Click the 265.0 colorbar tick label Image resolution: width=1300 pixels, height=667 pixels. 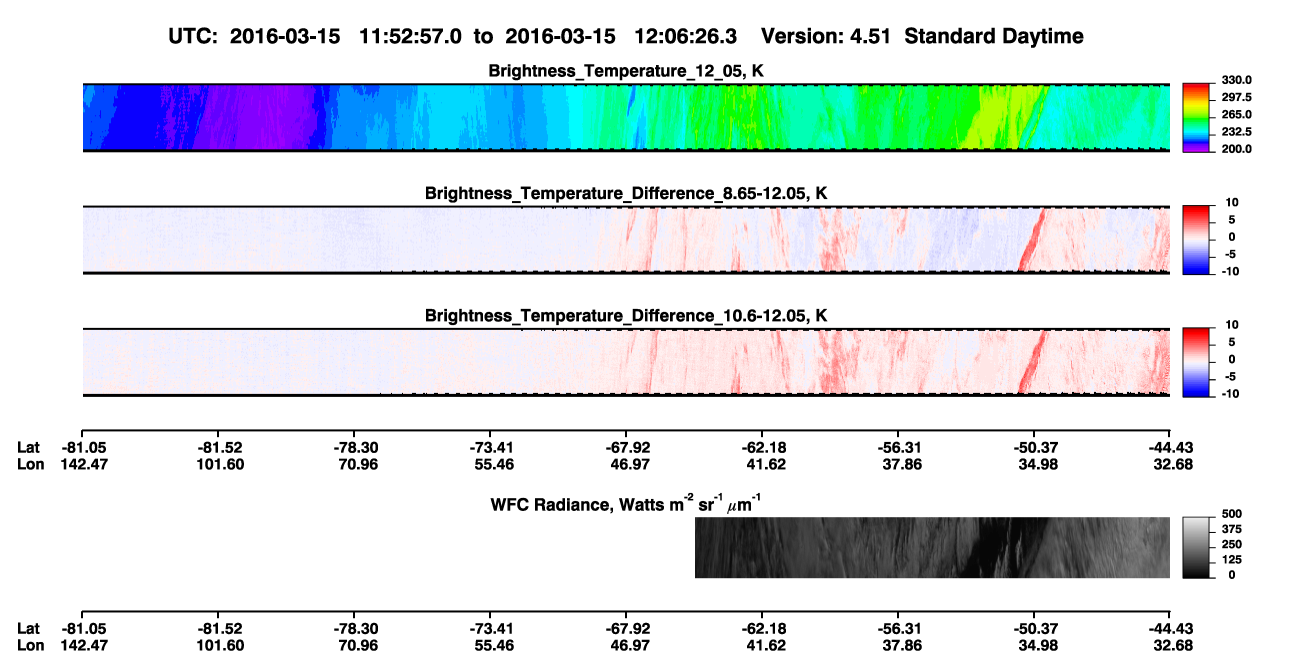1236,114
